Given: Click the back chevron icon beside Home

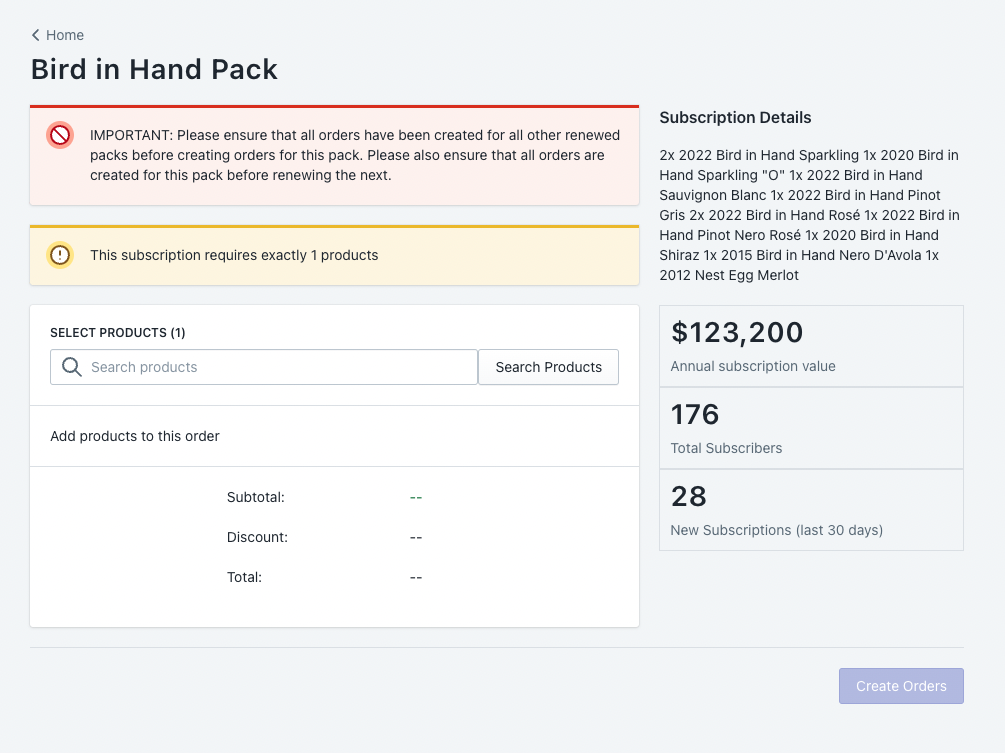Looking at the screenshot, I should pos(36,35).
